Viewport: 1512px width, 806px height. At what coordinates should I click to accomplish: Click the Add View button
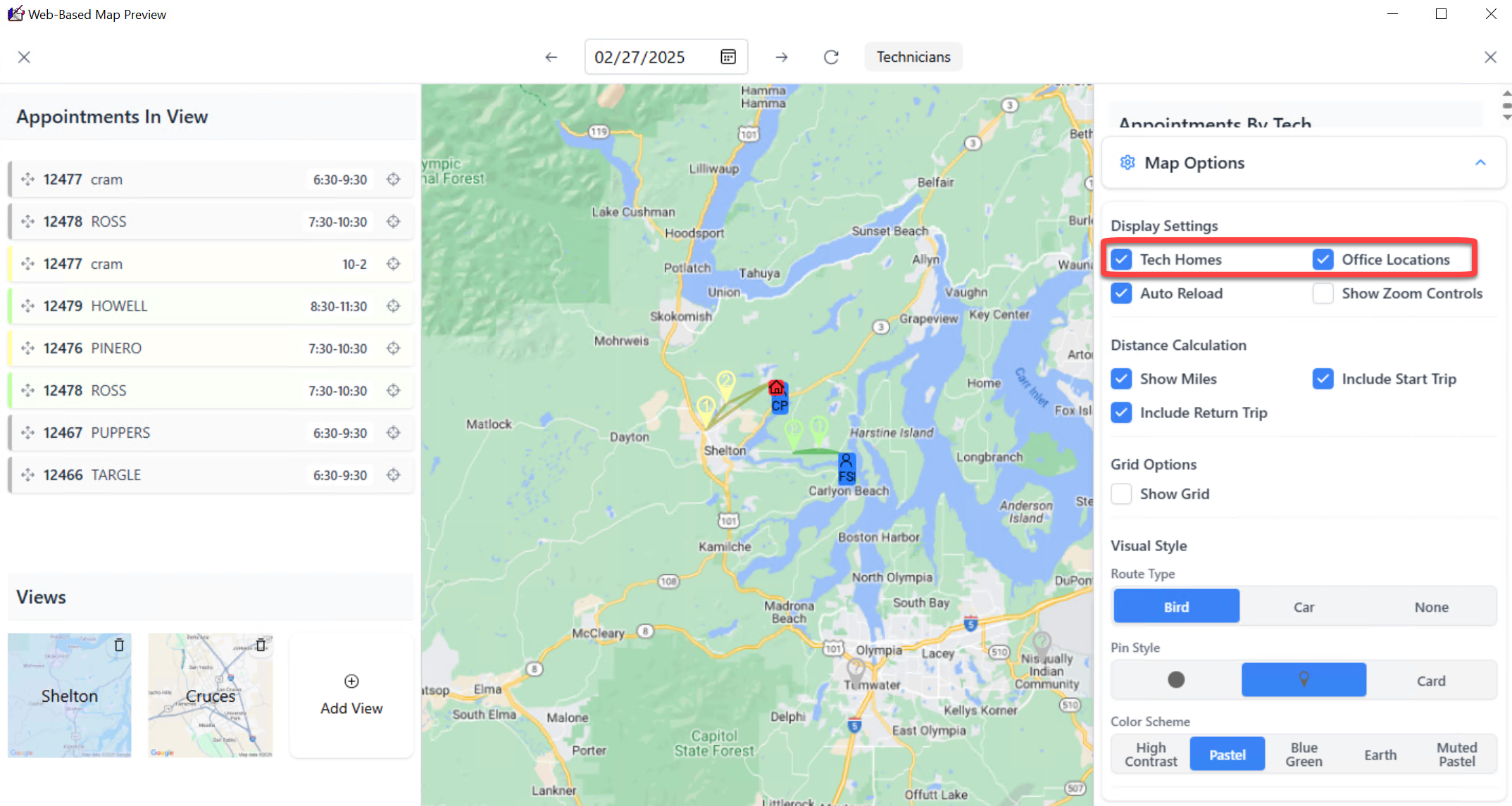click(351, 695)
